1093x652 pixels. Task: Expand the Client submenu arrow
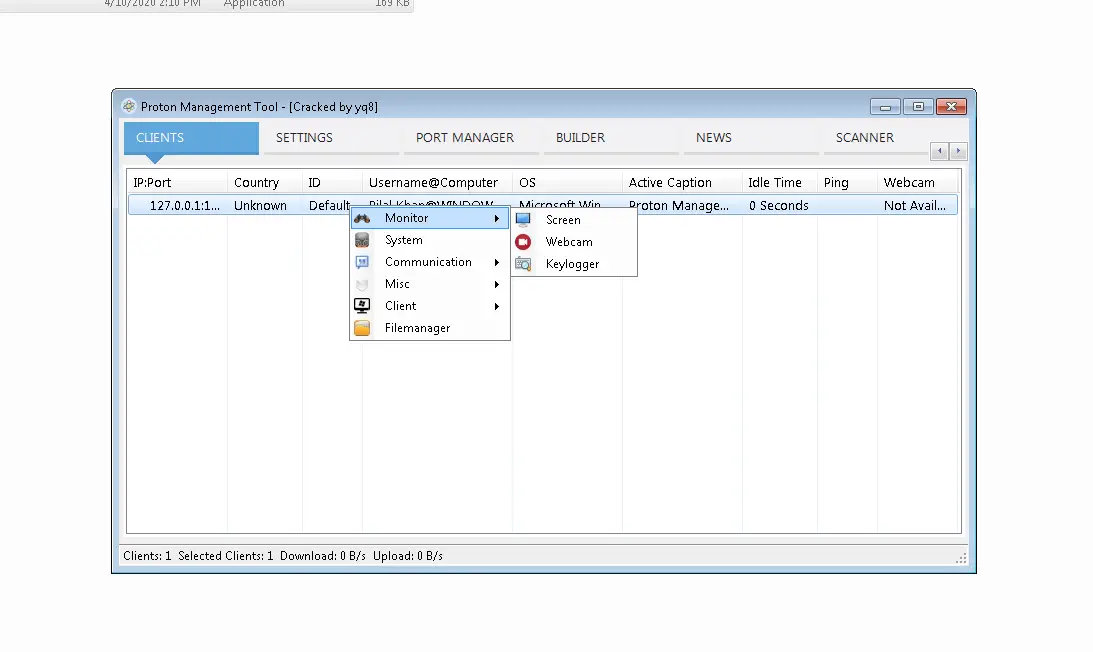click(x=499, y=305)
